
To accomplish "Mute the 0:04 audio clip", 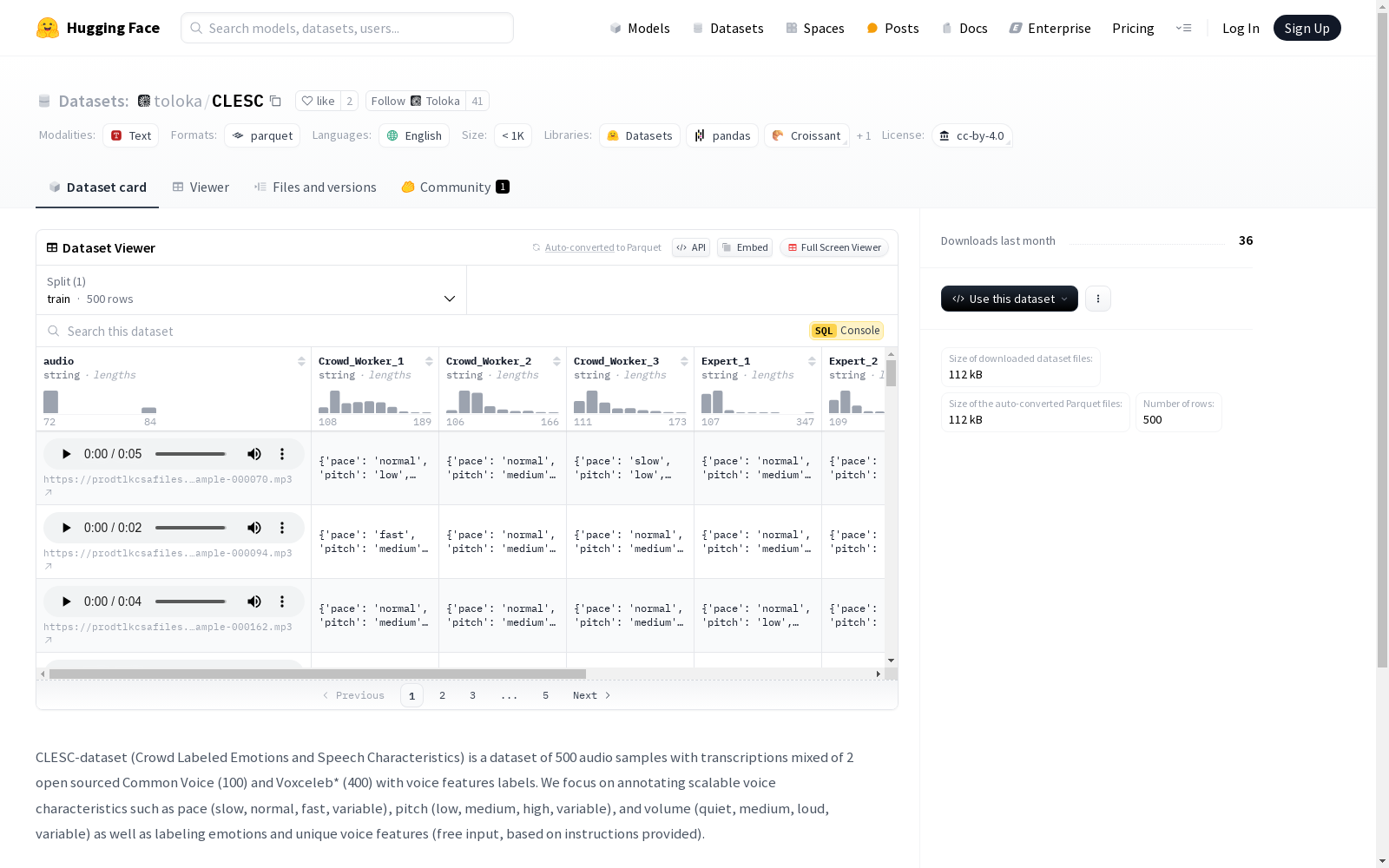I will [254, 602].
